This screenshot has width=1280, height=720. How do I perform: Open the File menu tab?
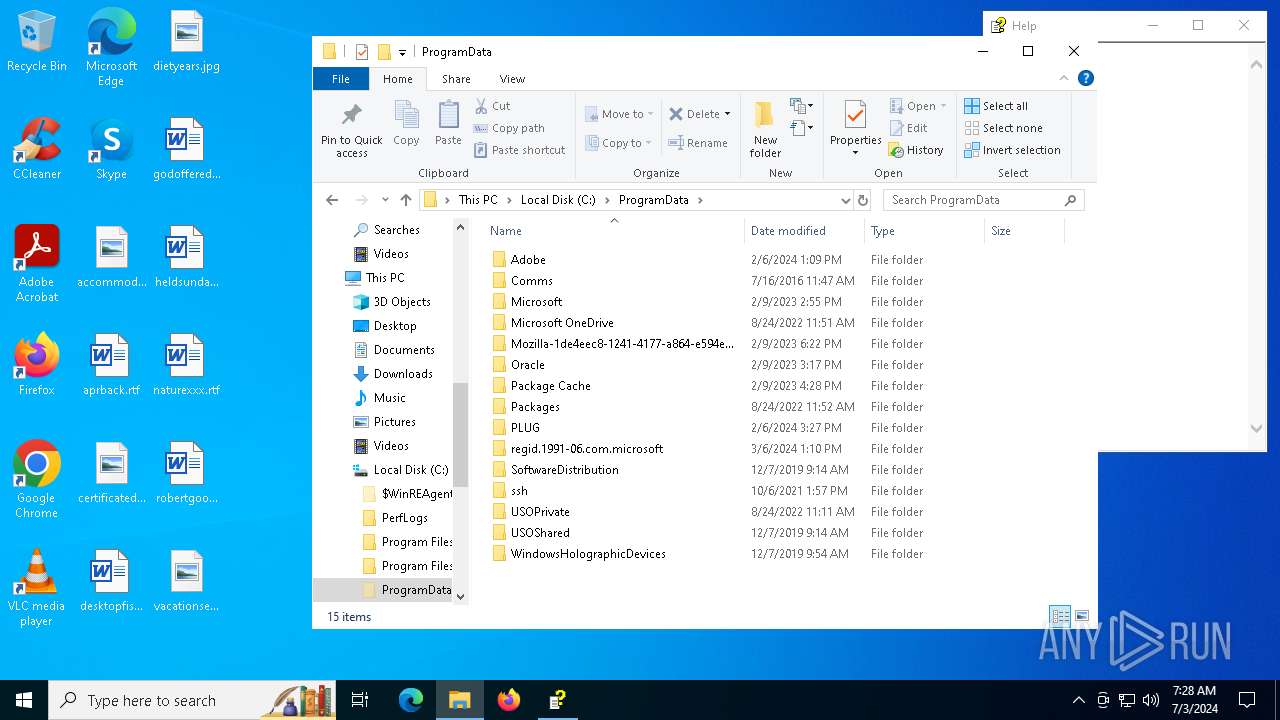(x=341, y=79)
